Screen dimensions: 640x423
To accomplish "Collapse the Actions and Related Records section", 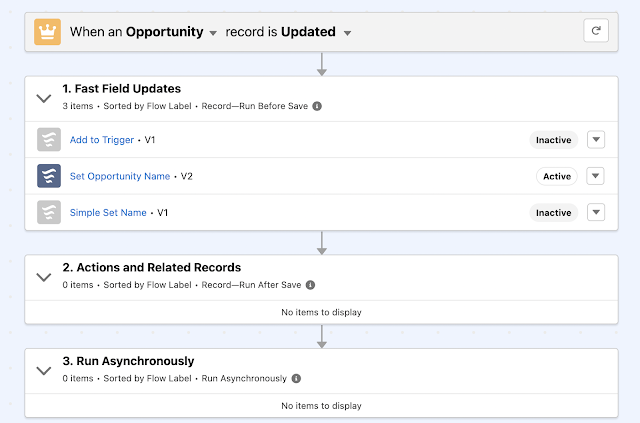I will 43,276.
